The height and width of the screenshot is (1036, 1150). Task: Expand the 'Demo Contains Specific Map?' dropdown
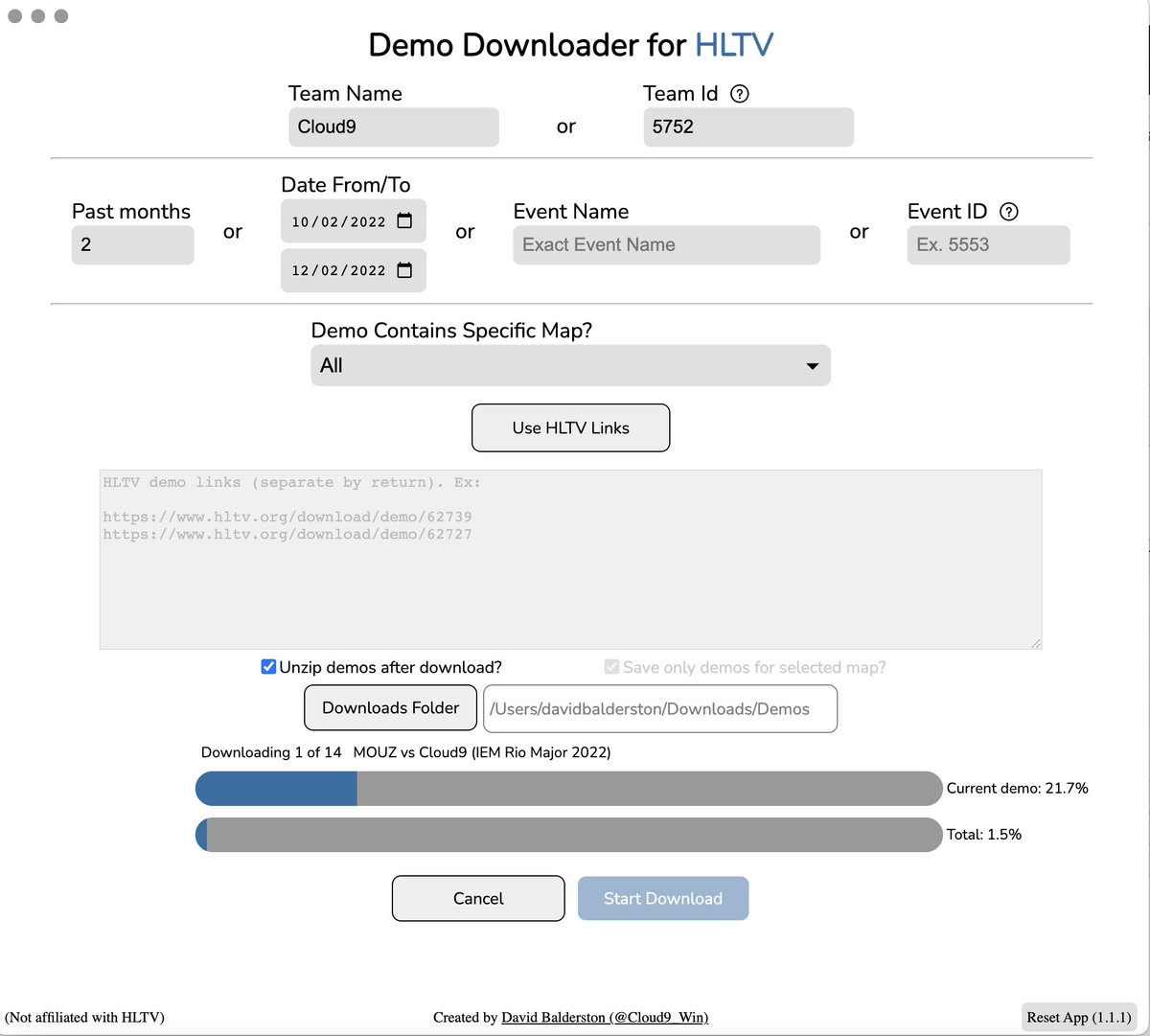(812, 365)
